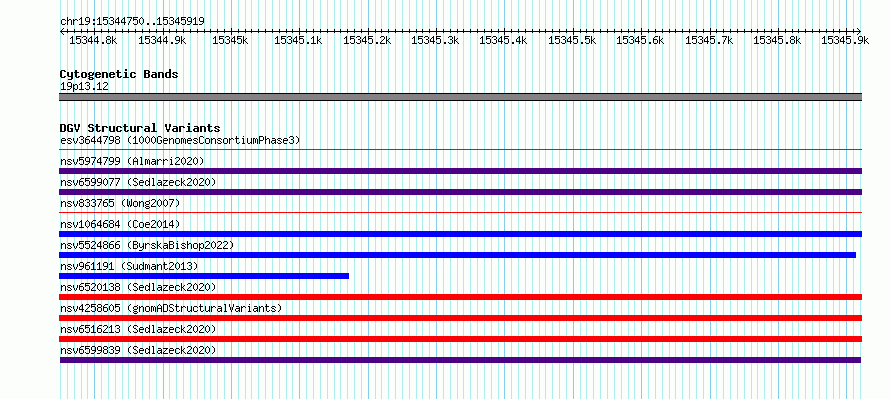Click the 15345.8k ruler tick label
Image resolution: width=890 pixels, height=399 pixels.
[777, 40]
